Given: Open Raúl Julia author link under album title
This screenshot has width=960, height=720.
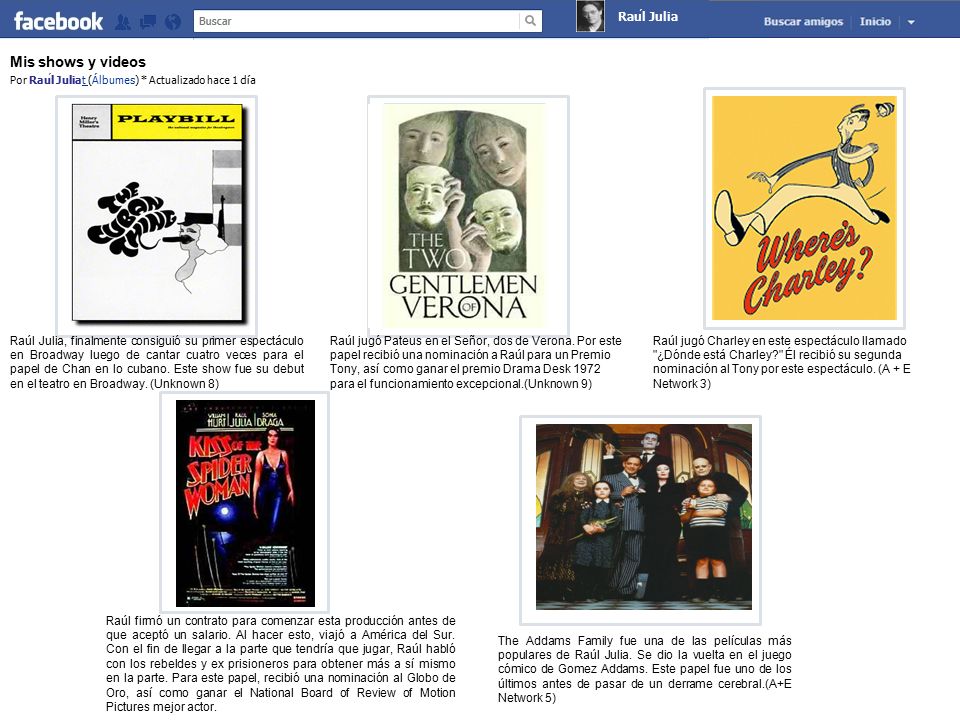Looking at the screenshot, I should (x=56, y=80).
